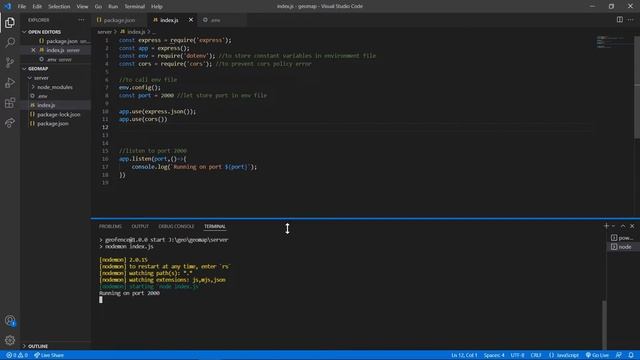Screen dimensions: 640x360
Task: Select the Terminal panel tab
Action: pyautogui.click(x=215, y=226)
